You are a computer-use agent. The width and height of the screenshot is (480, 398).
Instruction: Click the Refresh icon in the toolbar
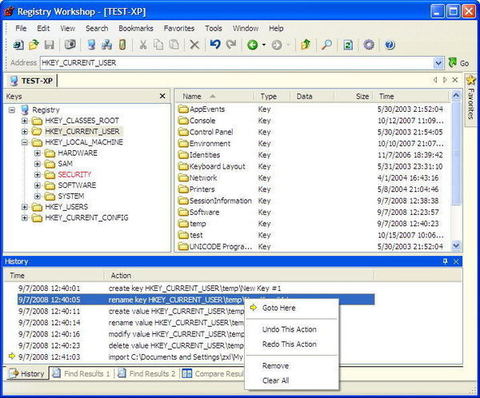(348, 45)
